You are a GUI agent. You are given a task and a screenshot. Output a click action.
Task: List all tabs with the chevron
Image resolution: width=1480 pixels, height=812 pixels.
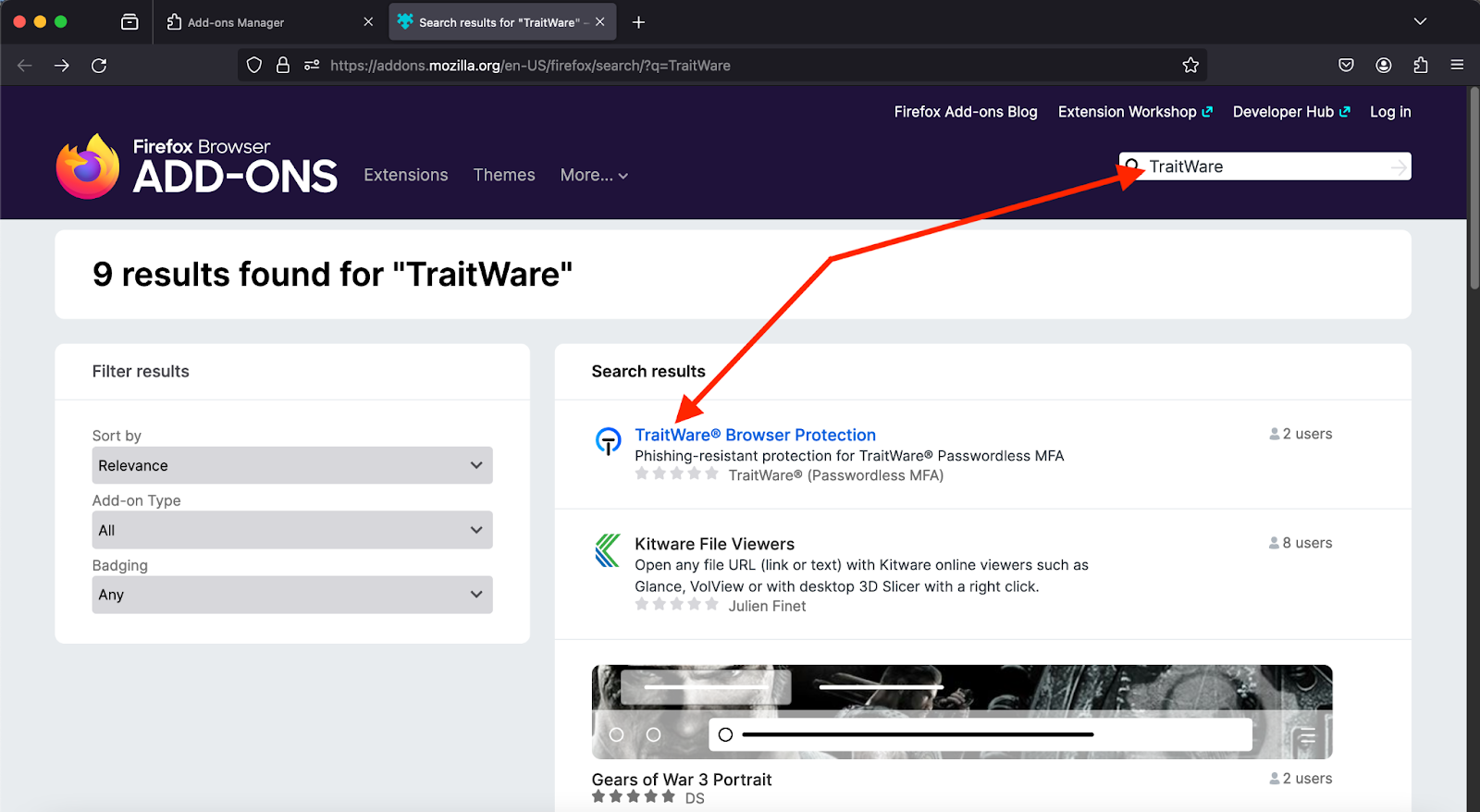[x=1420, y=21]
